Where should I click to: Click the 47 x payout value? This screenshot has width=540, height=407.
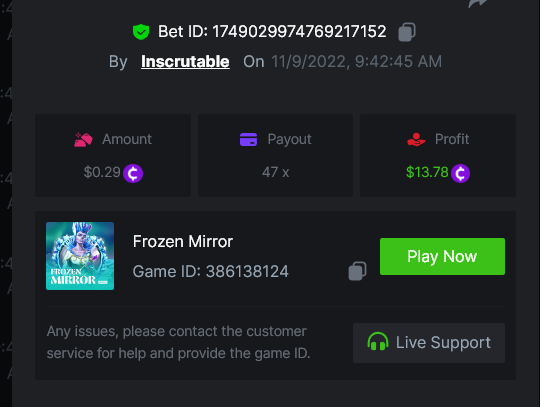276,172
